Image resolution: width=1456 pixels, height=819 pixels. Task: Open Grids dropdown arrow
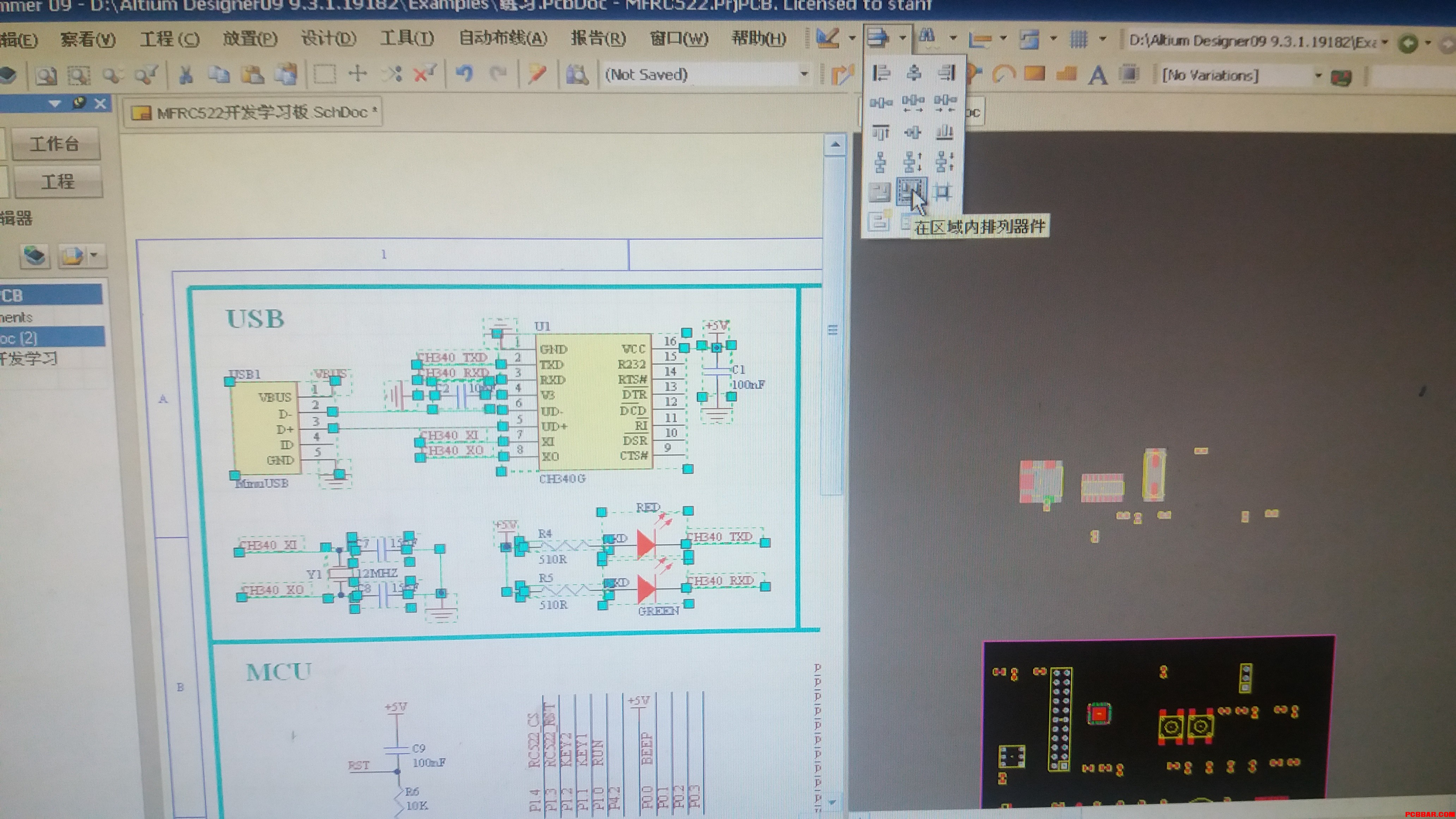(x=1102, y=38)
